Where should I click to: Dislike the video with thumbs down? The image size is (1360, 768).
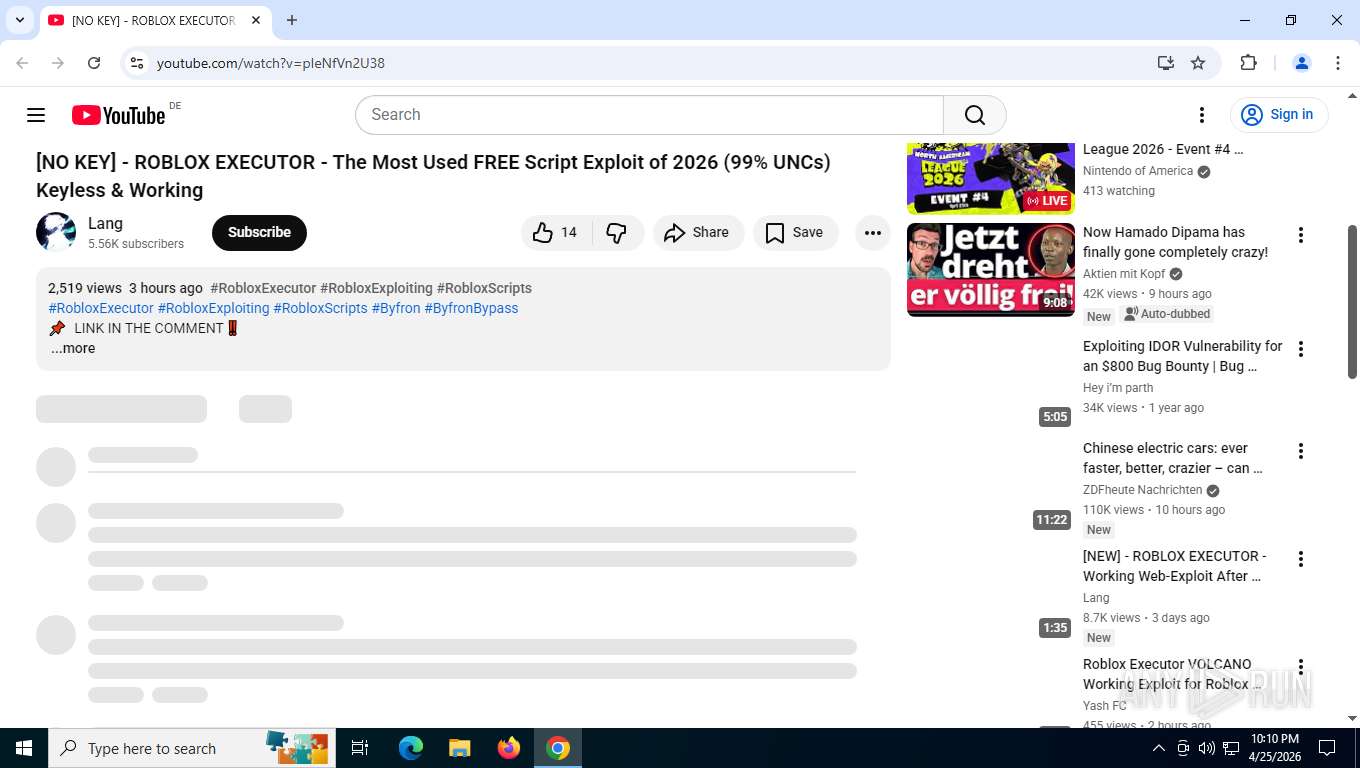pos(618,232)
